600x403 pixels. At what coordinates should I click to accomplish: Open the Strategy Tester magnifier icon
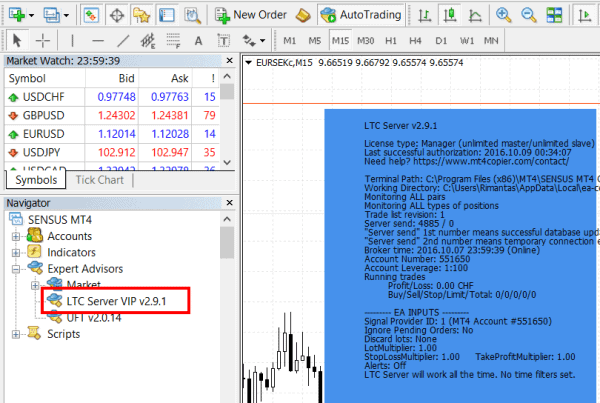(x=192, y=15)
